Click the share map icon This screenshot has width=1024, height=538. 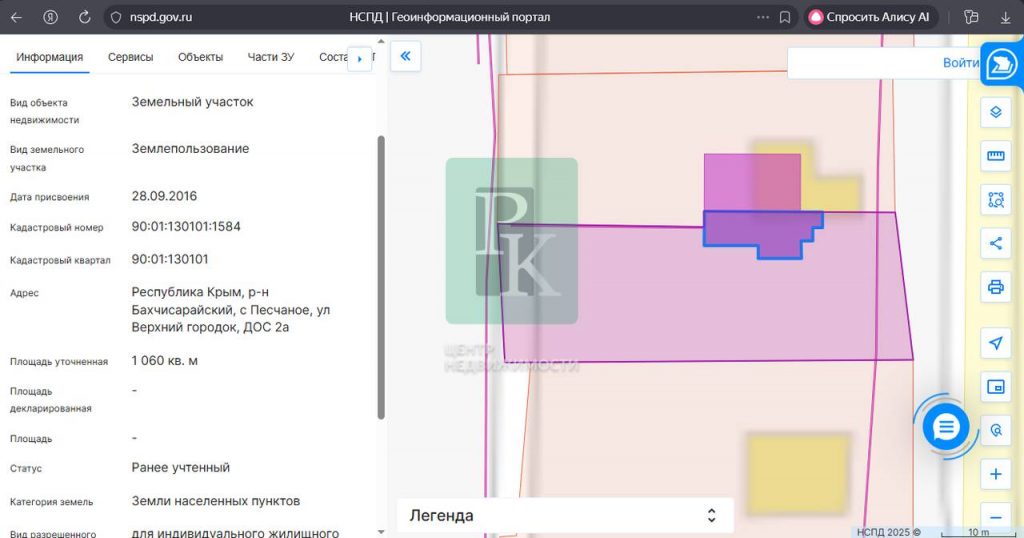pos(995,243)
